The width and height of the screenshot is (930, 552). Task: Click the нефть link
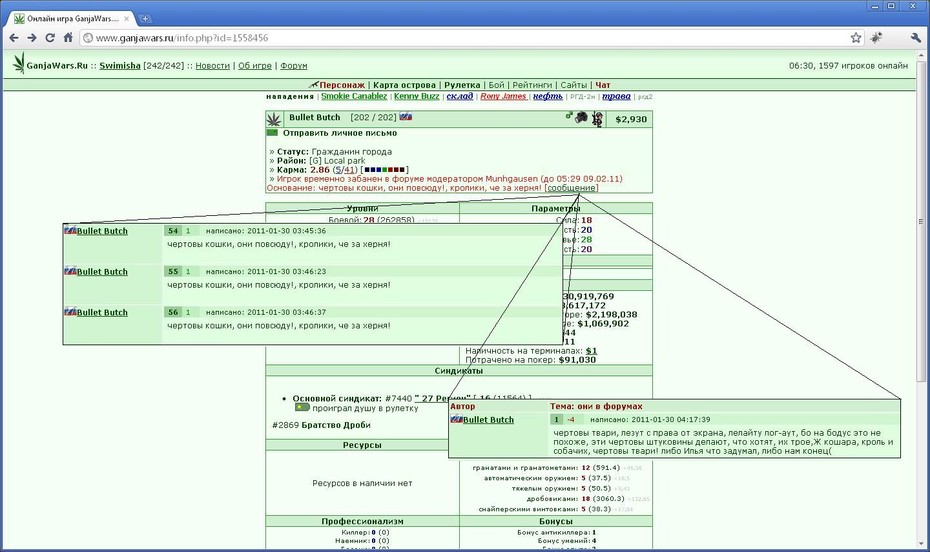pos(547,96)
